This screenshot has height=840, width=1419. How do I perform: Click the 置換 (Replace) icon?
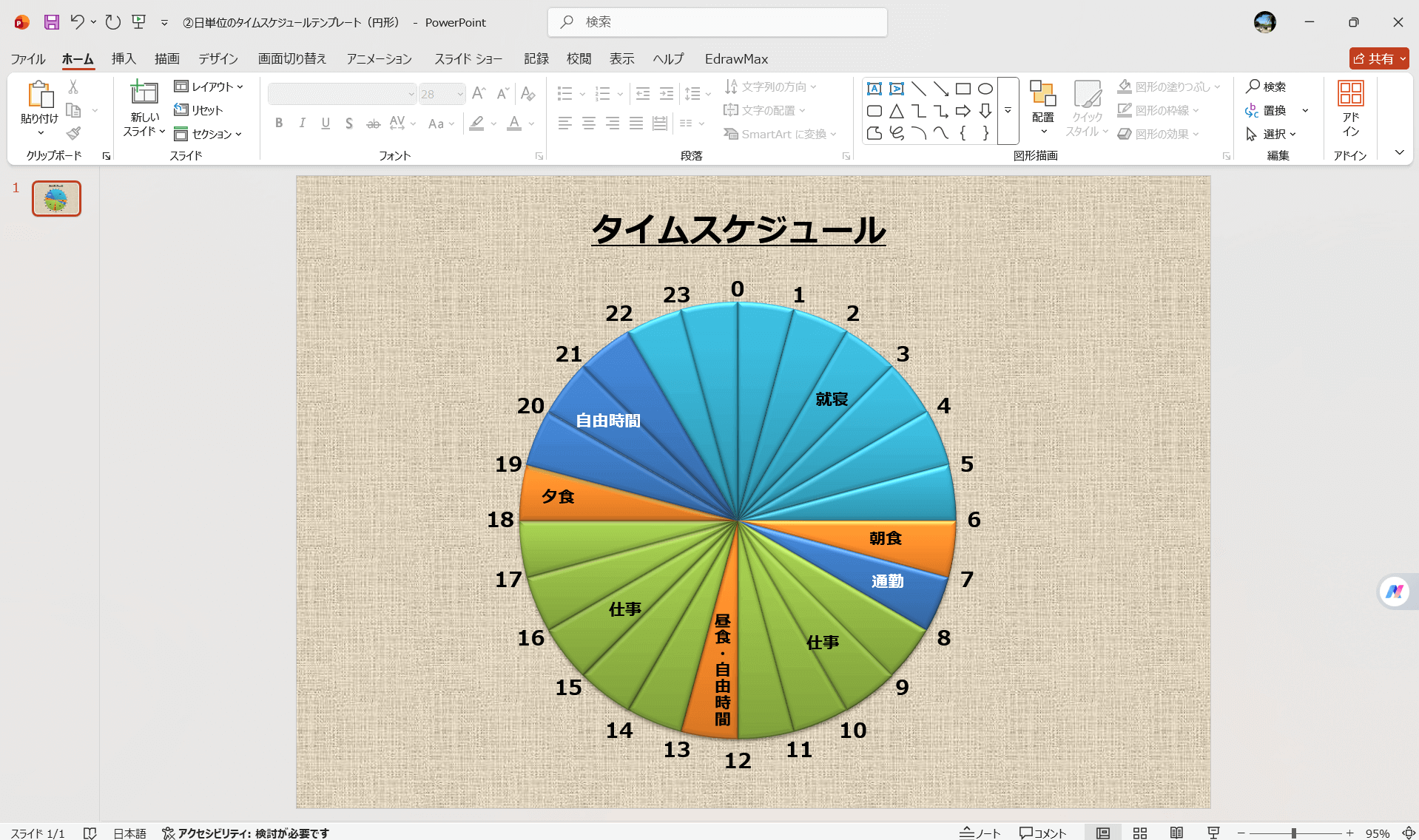[1271, 110]
